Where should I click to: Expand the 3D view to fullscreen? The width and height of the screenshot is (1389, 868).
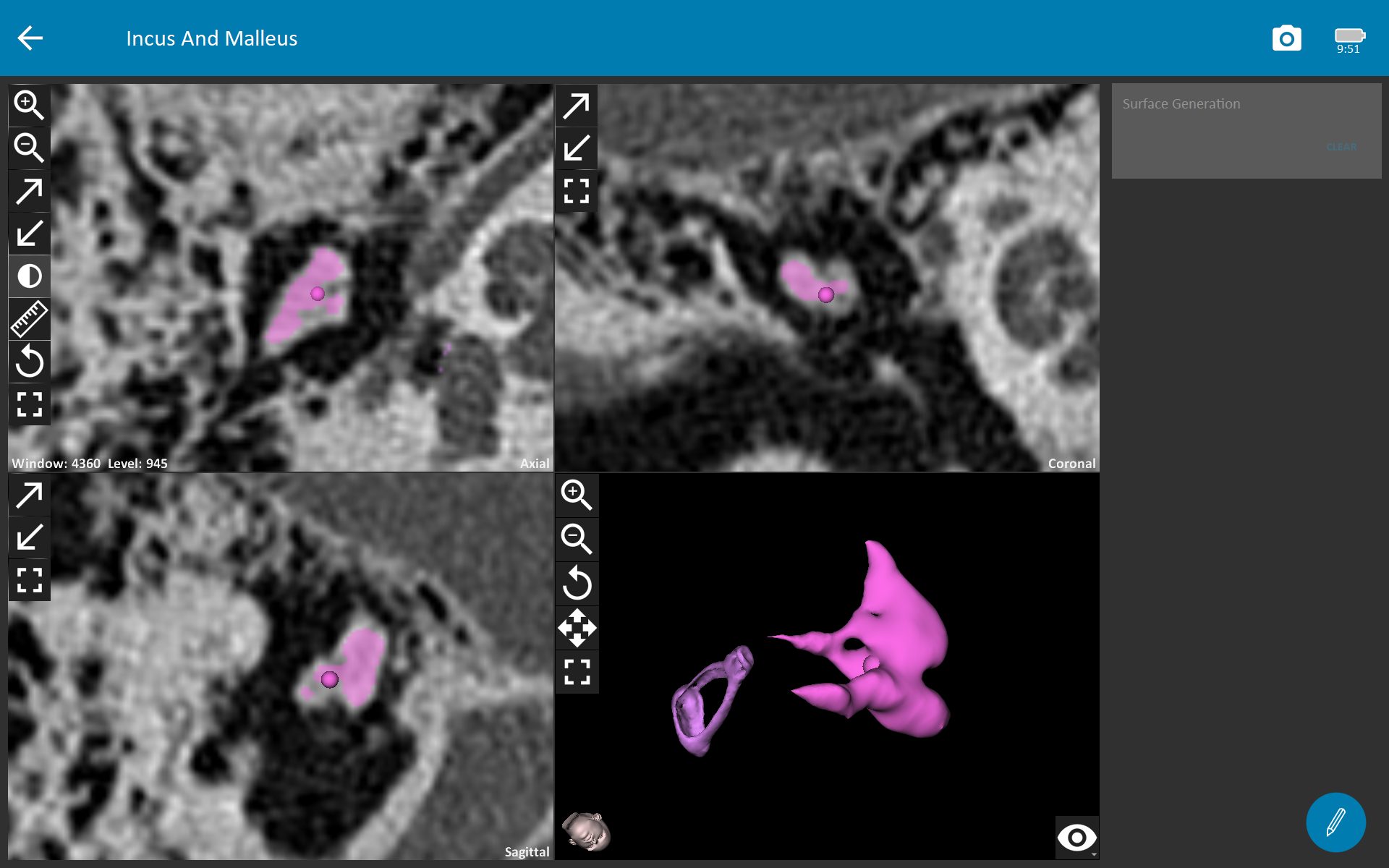point(577,672)
